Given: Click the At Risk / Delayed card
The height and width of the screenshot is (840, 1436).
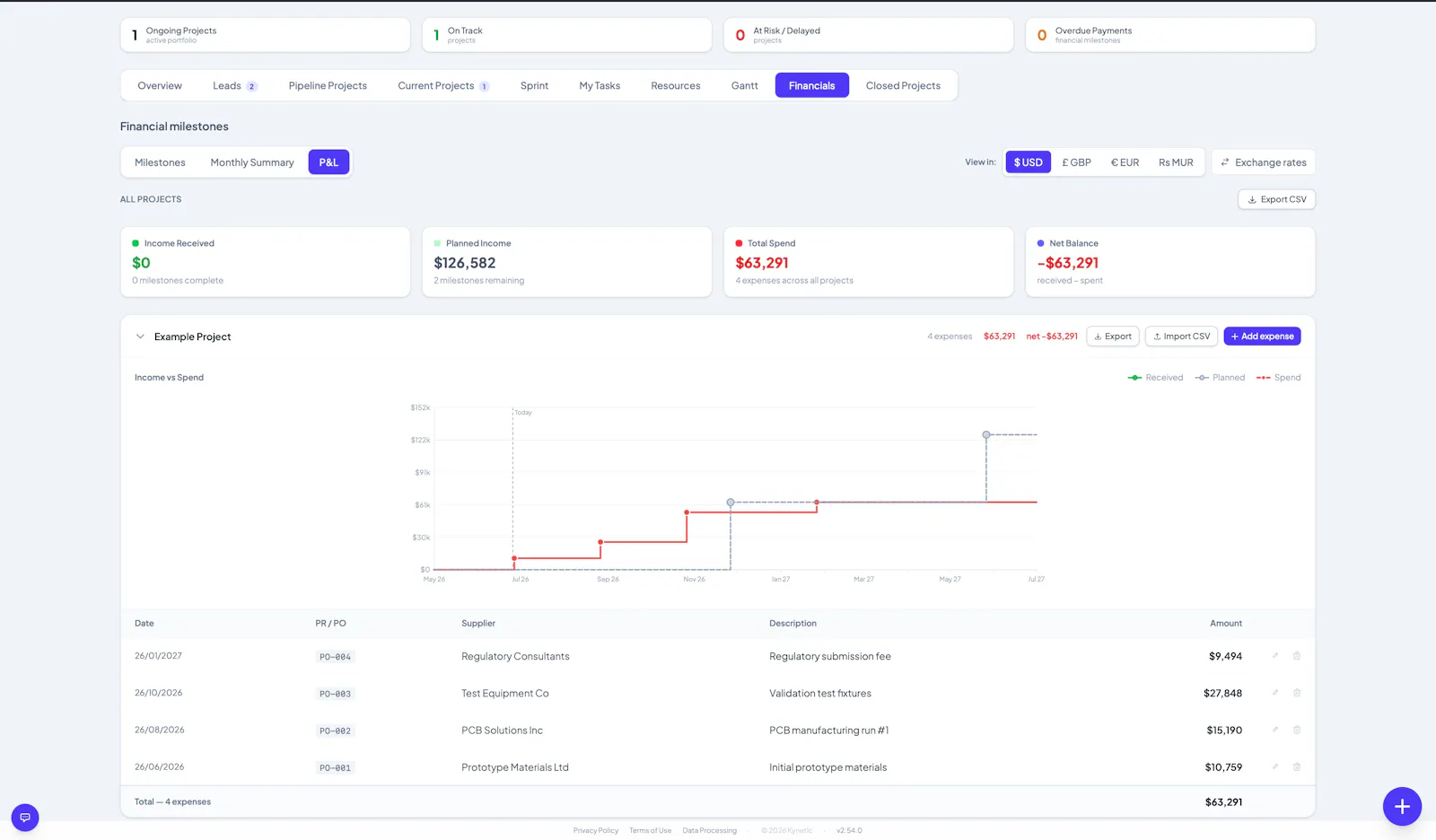Looking at the screenshot, I should (x=869, y=35).
